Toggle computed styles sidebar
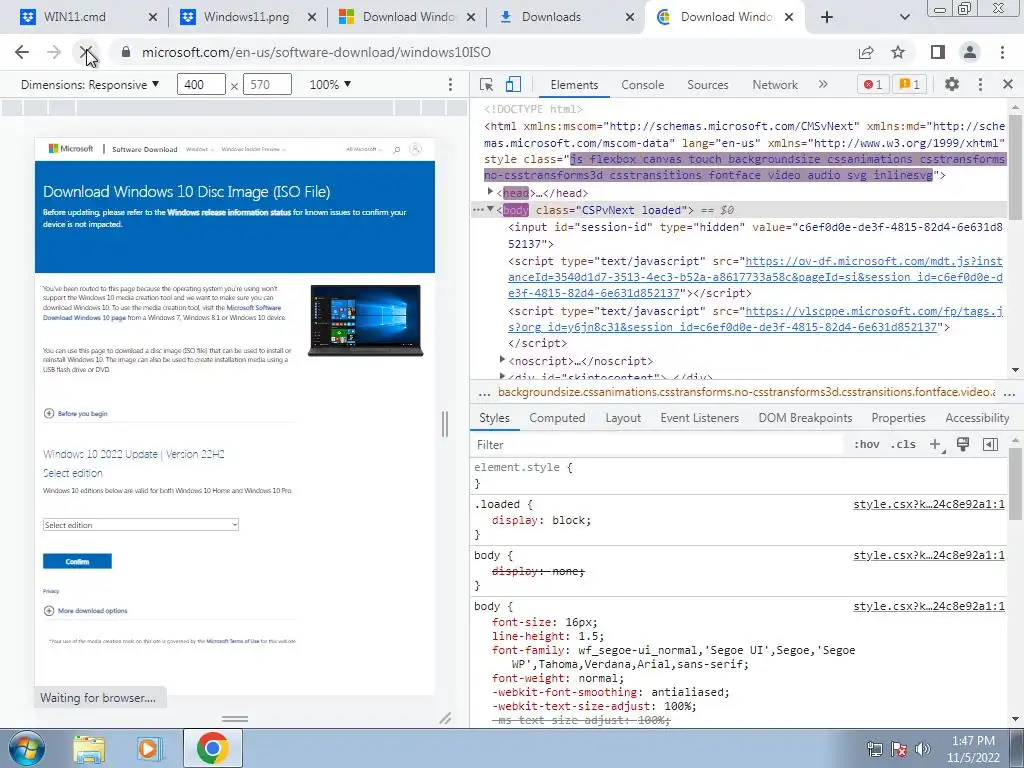The image size is (1024, 768). pyautogui.click(x=990, y=445)
